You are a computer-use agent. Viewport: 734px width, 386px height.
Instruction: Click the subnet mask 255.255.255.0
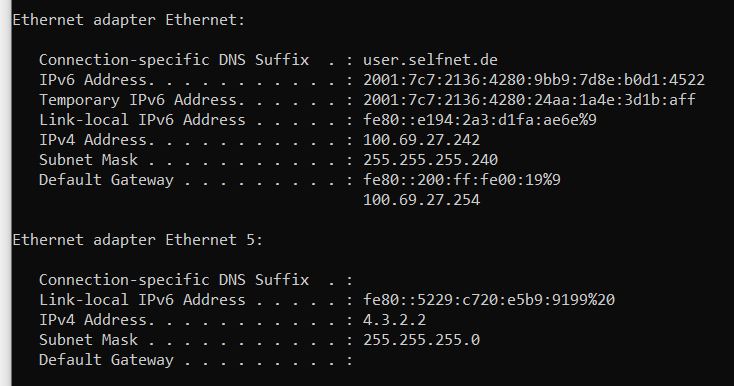tap(421, 340)
